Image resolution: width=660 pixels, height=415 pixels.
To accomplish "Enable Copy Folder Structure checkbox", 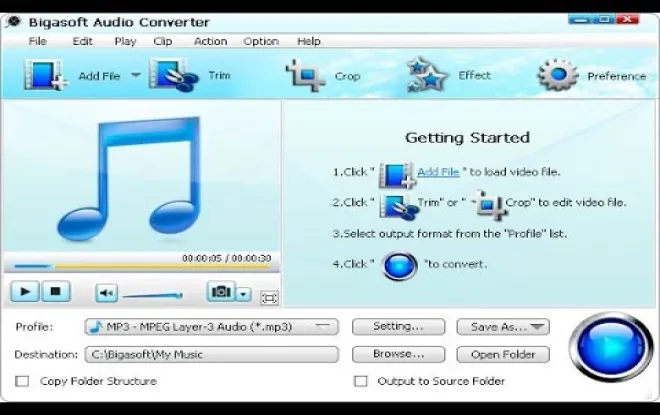I will 22,381.
